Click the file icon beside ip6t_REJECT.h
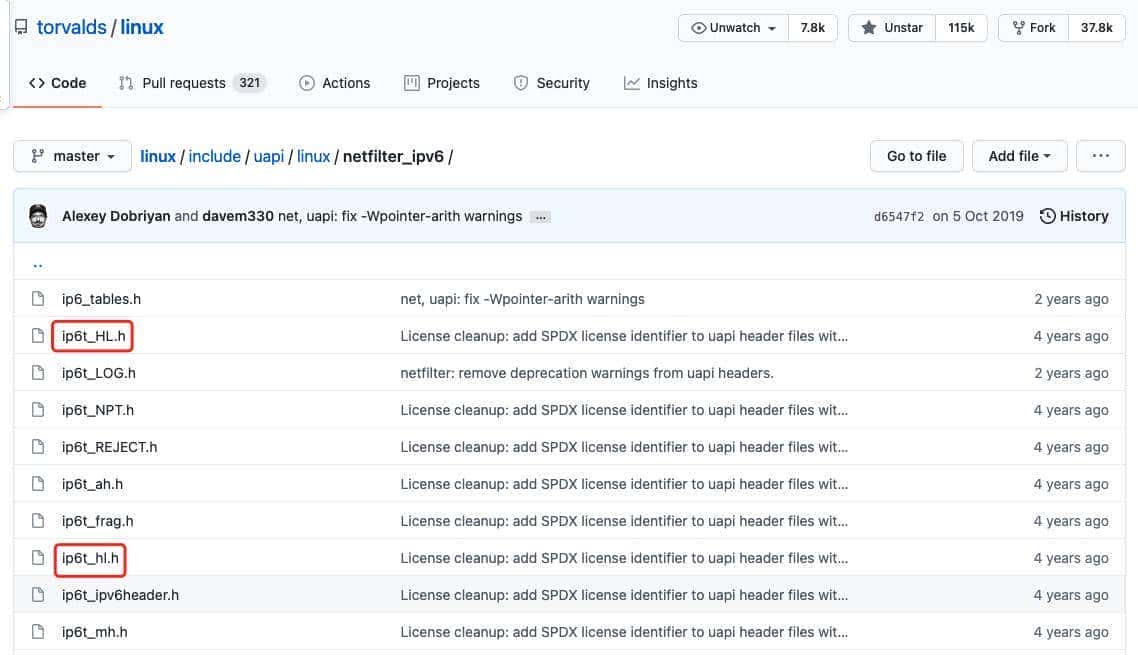1138x655 pixels. [x=38, y=447]
